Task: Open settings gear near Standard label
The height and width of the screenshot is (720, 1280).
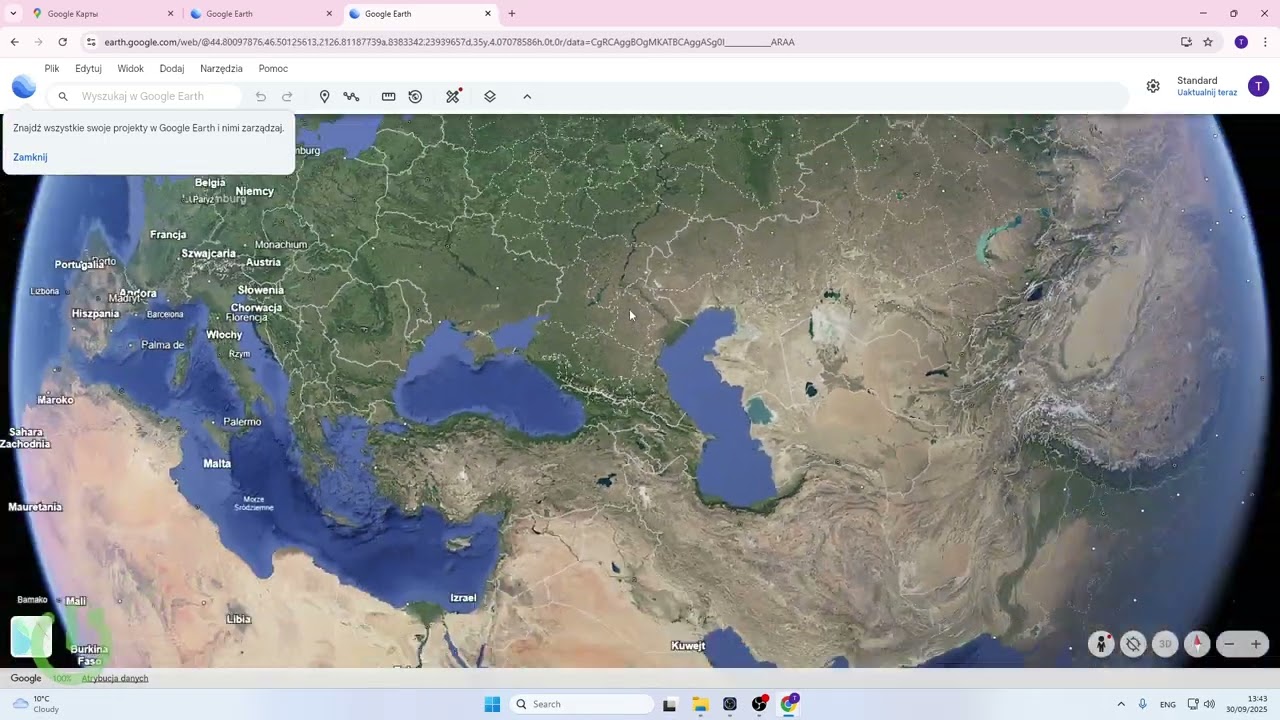Action: tap(1153, 86)
